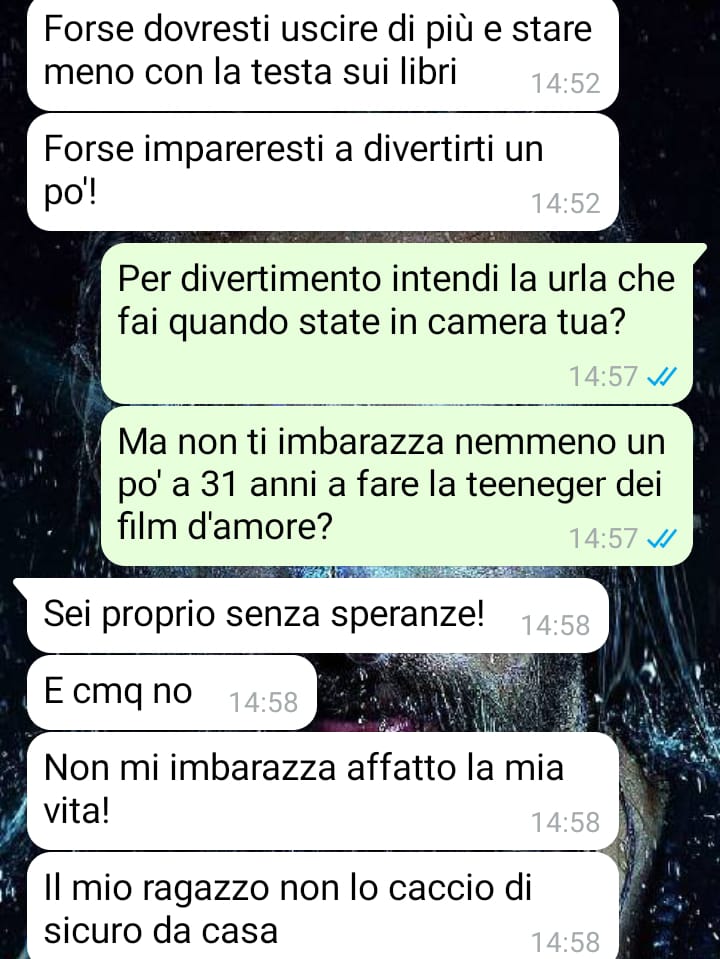720x959 pixels.
Task: Tap the double blue checkmark on 'Per divertimento' message
Action: coord(662,377)
